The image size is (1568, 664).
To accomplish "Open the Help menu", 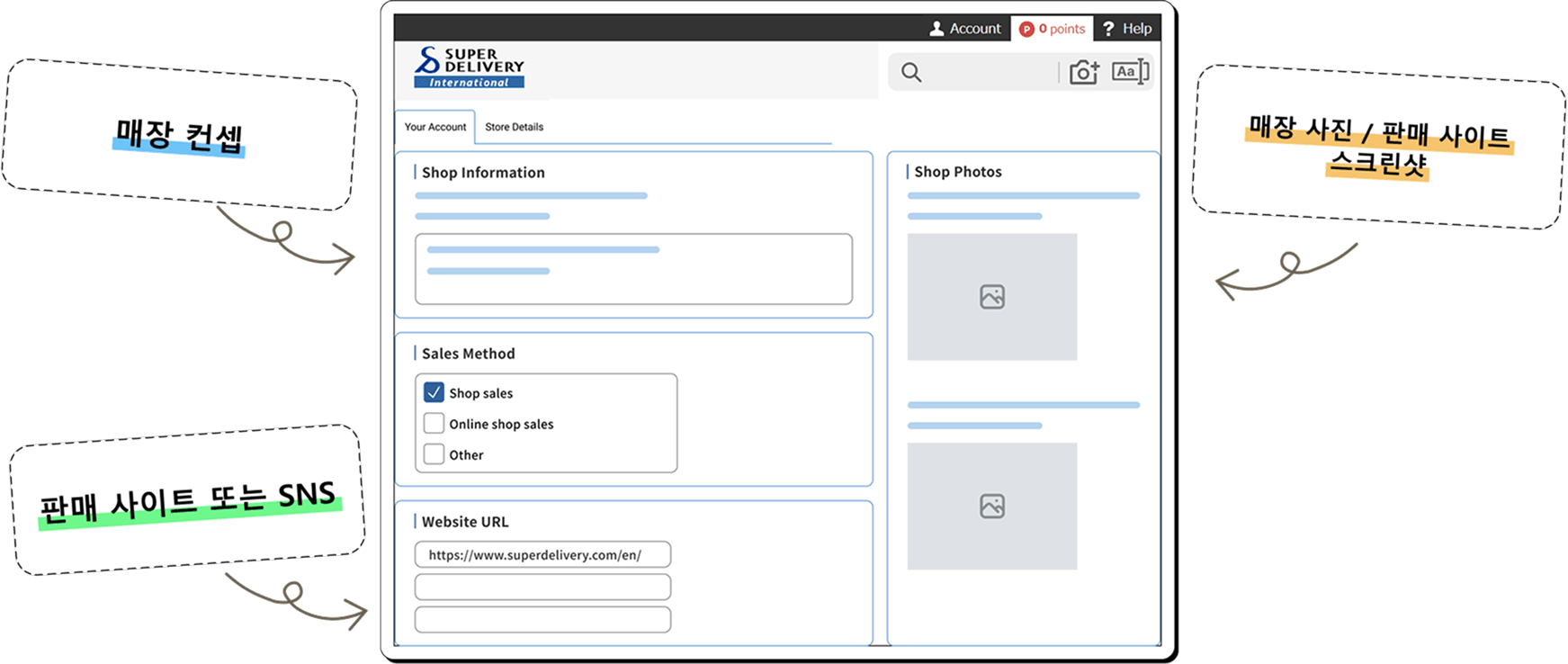I will tap(1126, 29).
